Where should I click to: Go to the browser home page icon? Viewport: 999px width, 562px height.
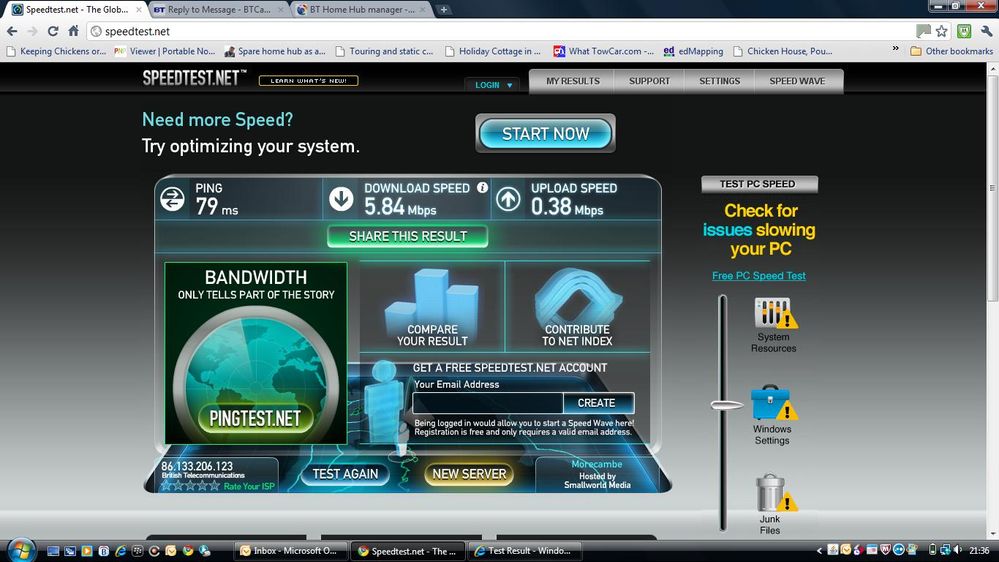coord(73,31)
